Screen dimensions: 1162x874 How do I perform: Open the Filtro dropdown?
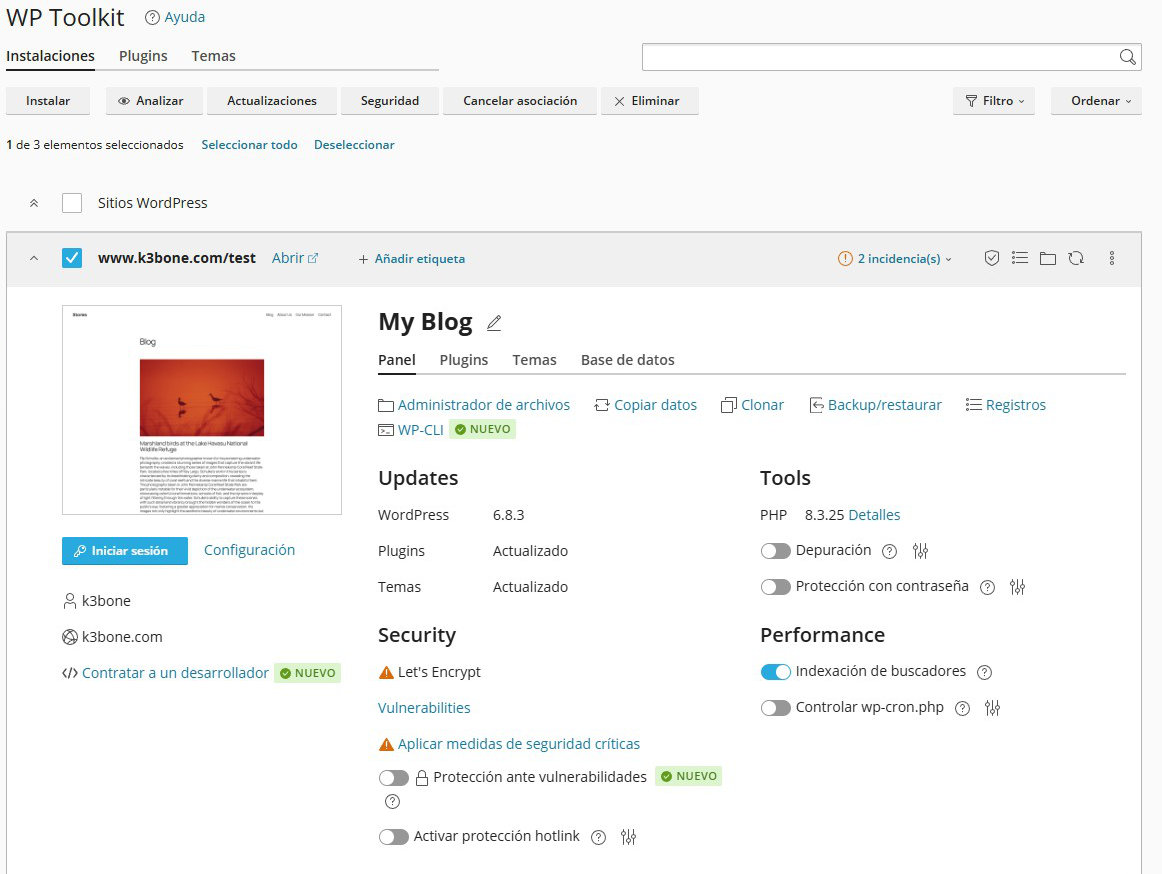coord(993,101)
